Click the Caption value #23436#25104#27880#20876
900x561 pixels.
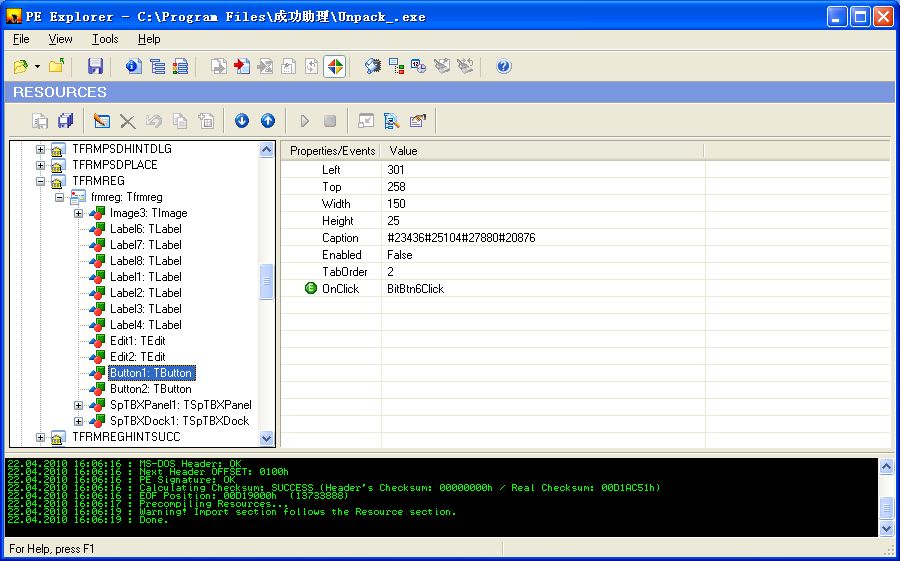click(x=461, y=238)
